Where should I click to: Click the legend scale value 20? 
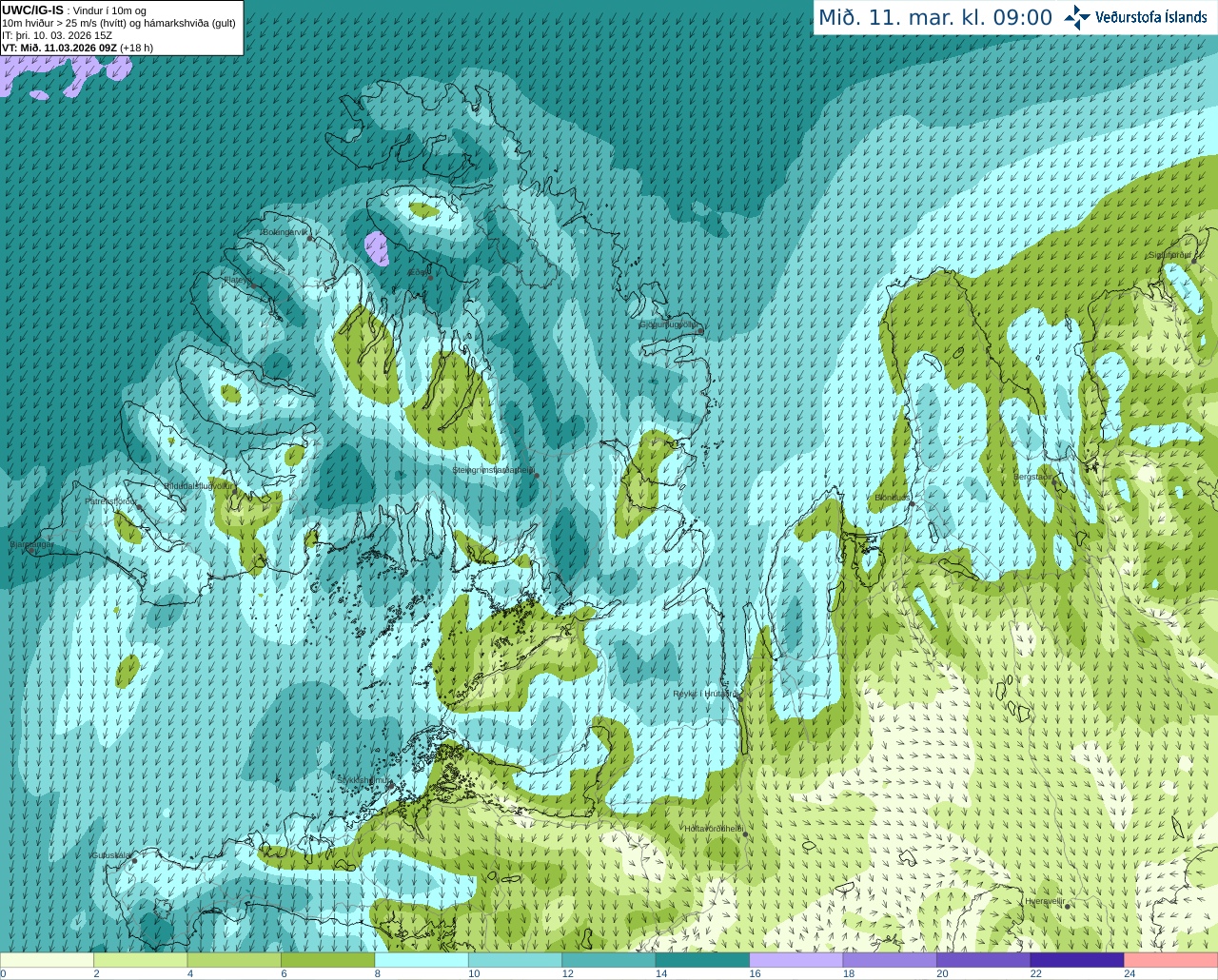(x=942, y=973)
